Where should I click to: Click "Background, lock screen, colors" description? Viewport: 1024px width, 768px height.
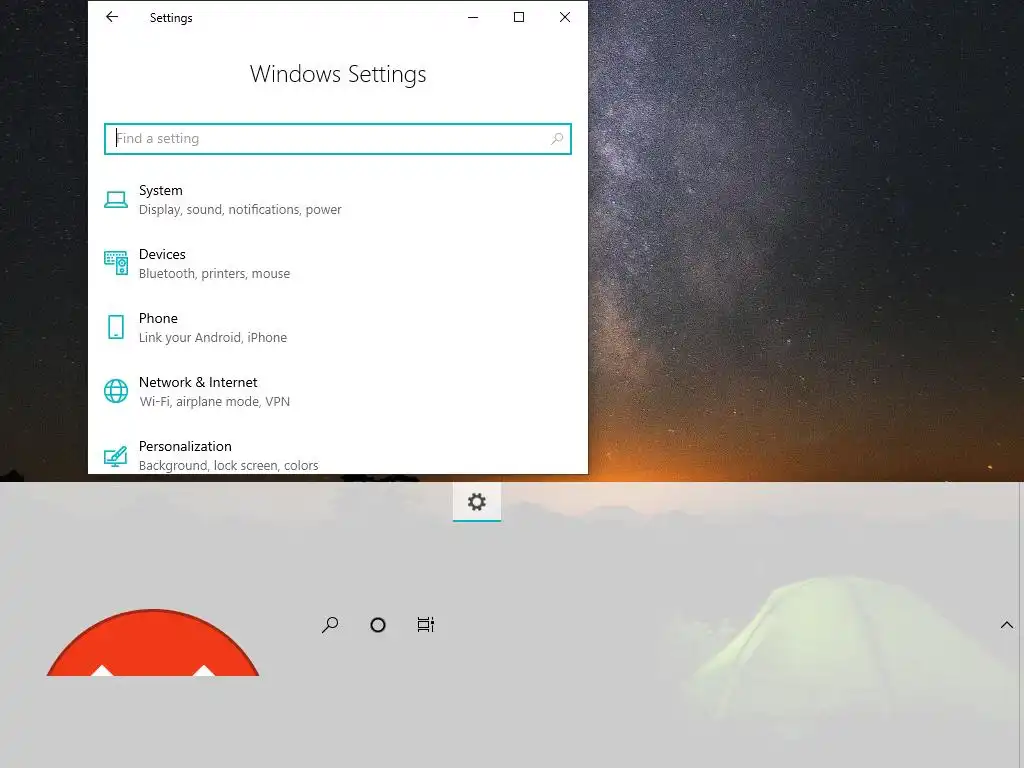click(x=229, y=466)
